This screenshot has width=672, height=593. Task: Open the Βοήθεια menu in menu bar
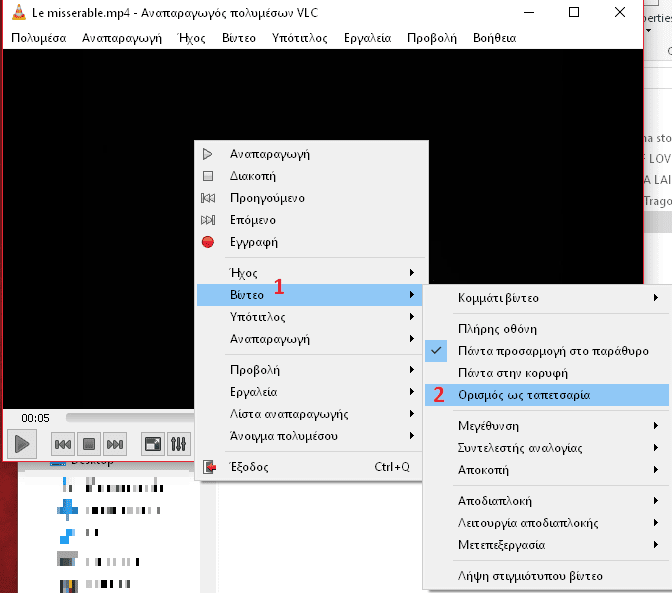coord(495,38)
